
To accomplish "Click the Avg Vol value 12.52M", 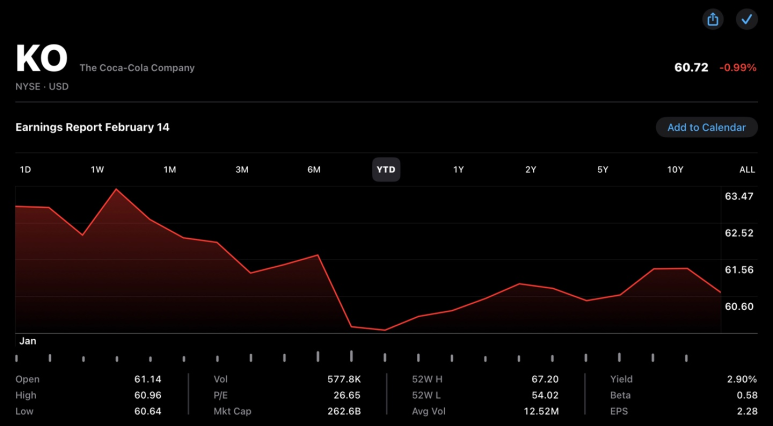I will 541,411.
